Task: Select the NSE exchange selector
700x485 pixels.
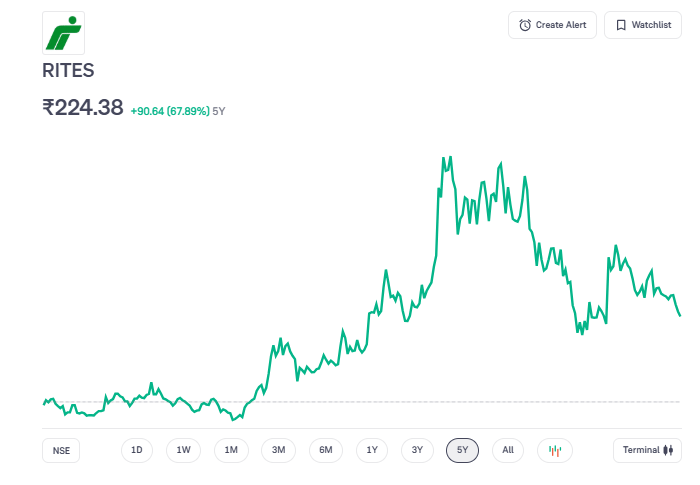Action: point(61,450)
